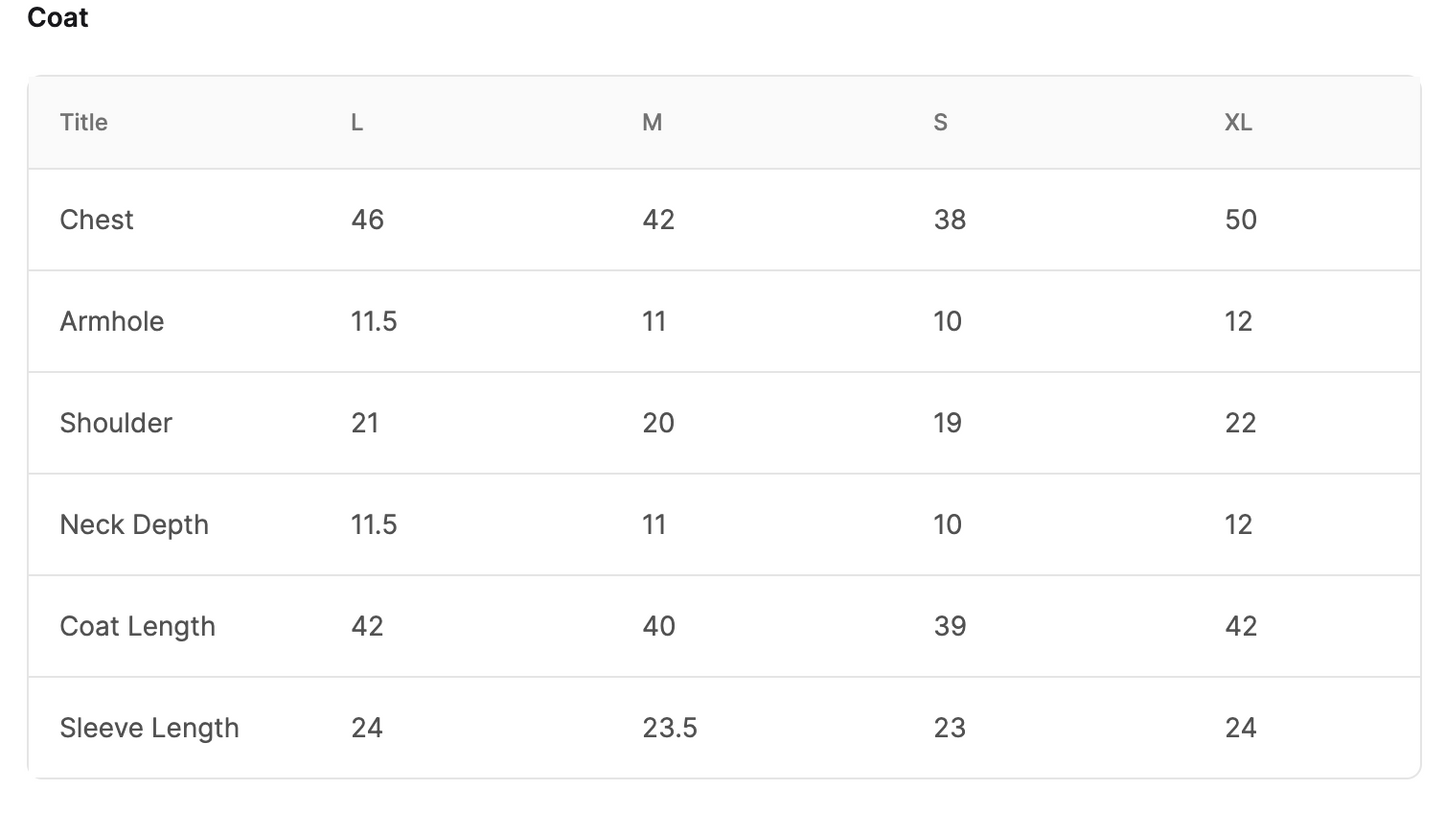
Task: Select Chest value 50 under XL
Action: click(x=1241, y=220)
